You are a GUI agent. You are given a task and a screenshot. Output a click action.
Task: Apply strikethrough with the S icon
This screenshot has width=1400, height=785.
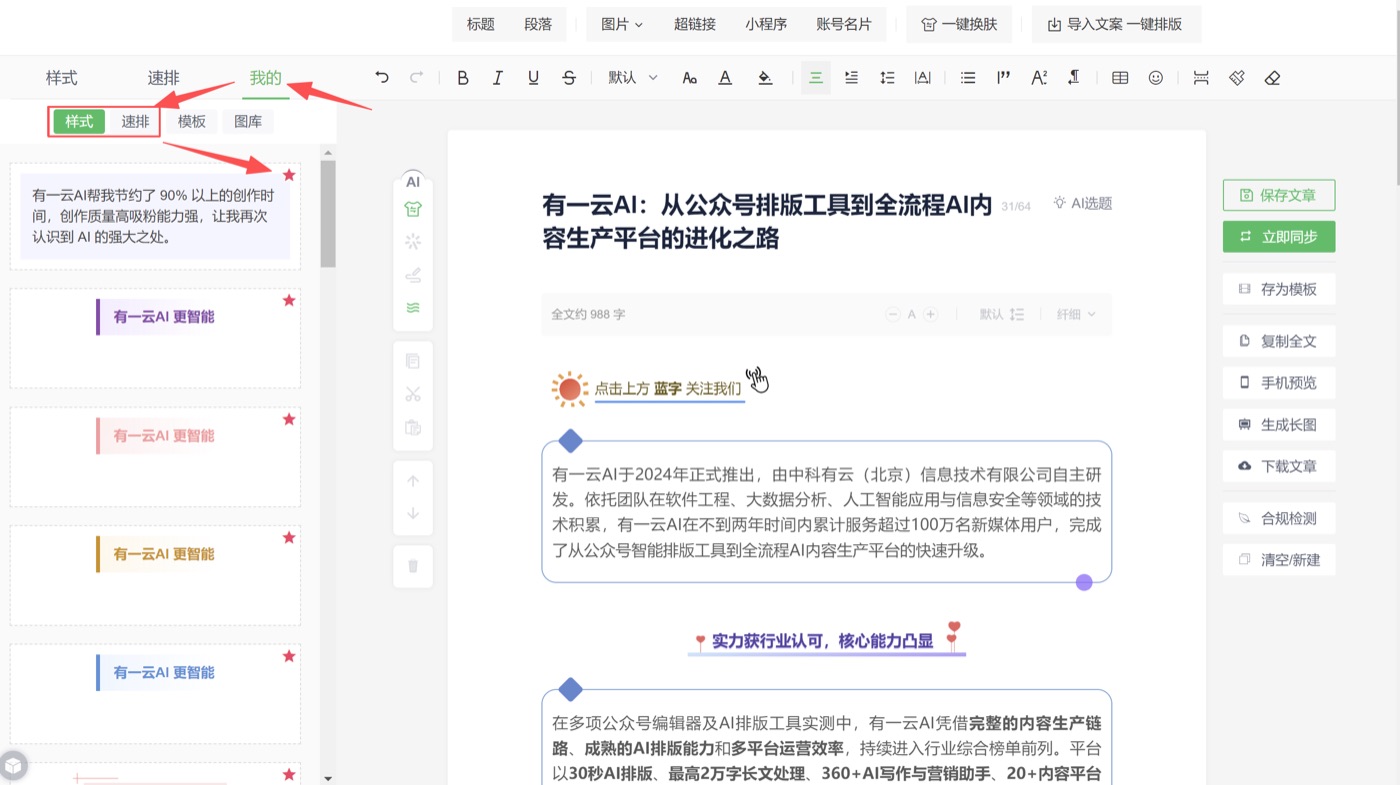[569, 78]
